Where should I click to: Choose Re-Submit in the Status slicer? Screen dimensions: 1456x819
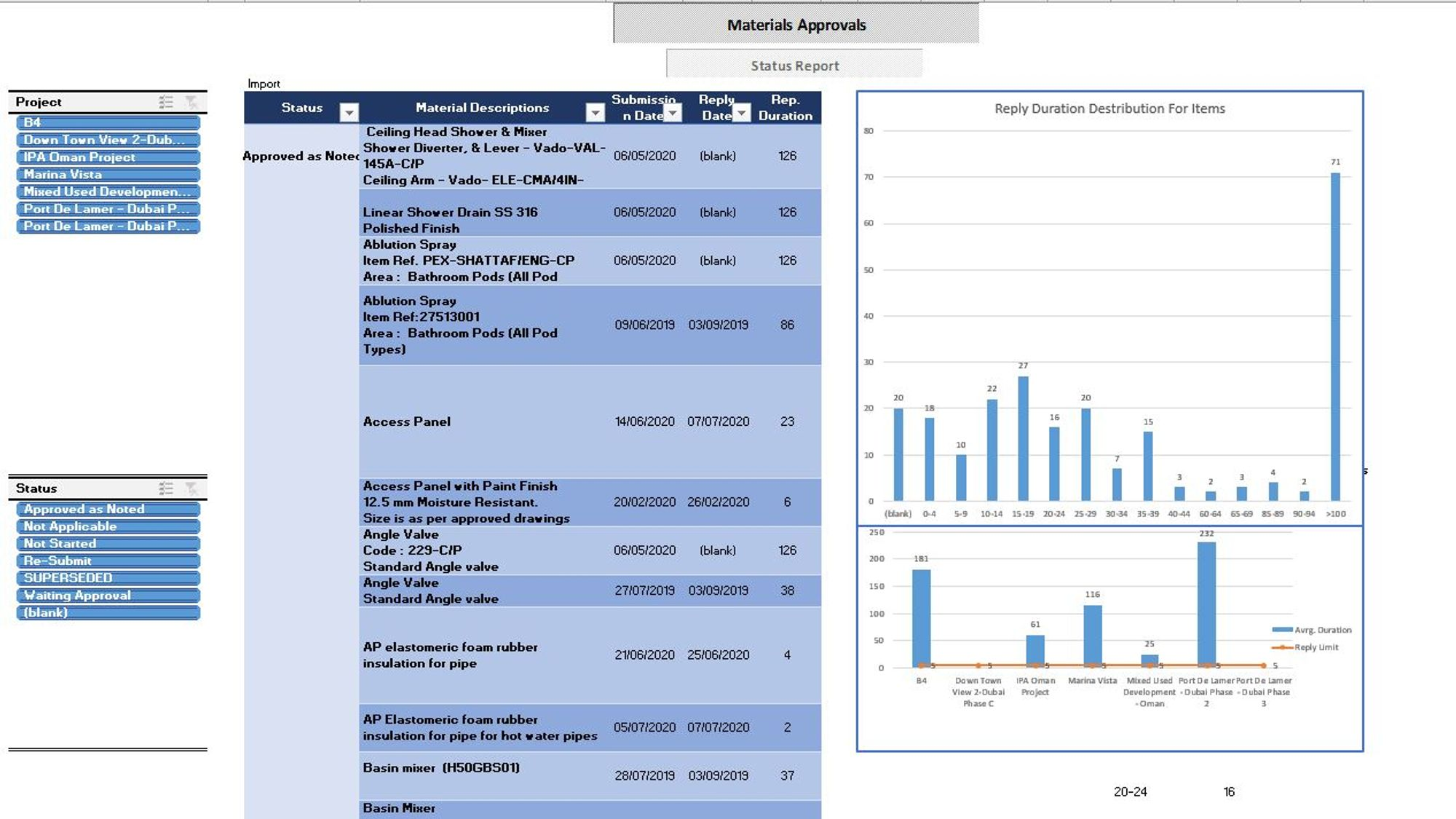[108, 561]
